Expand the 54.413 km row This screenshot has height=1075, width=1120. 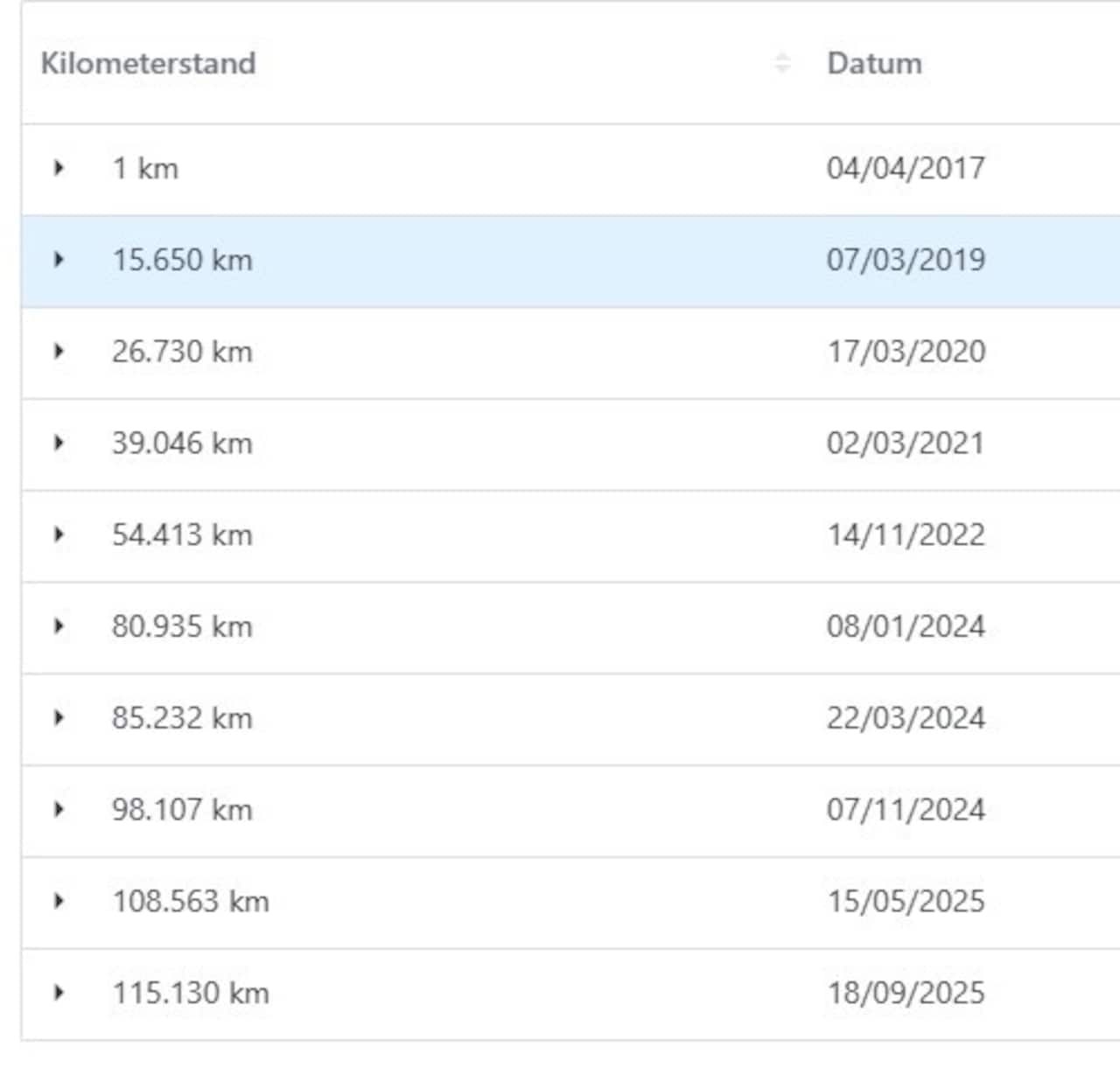[59, 534]
